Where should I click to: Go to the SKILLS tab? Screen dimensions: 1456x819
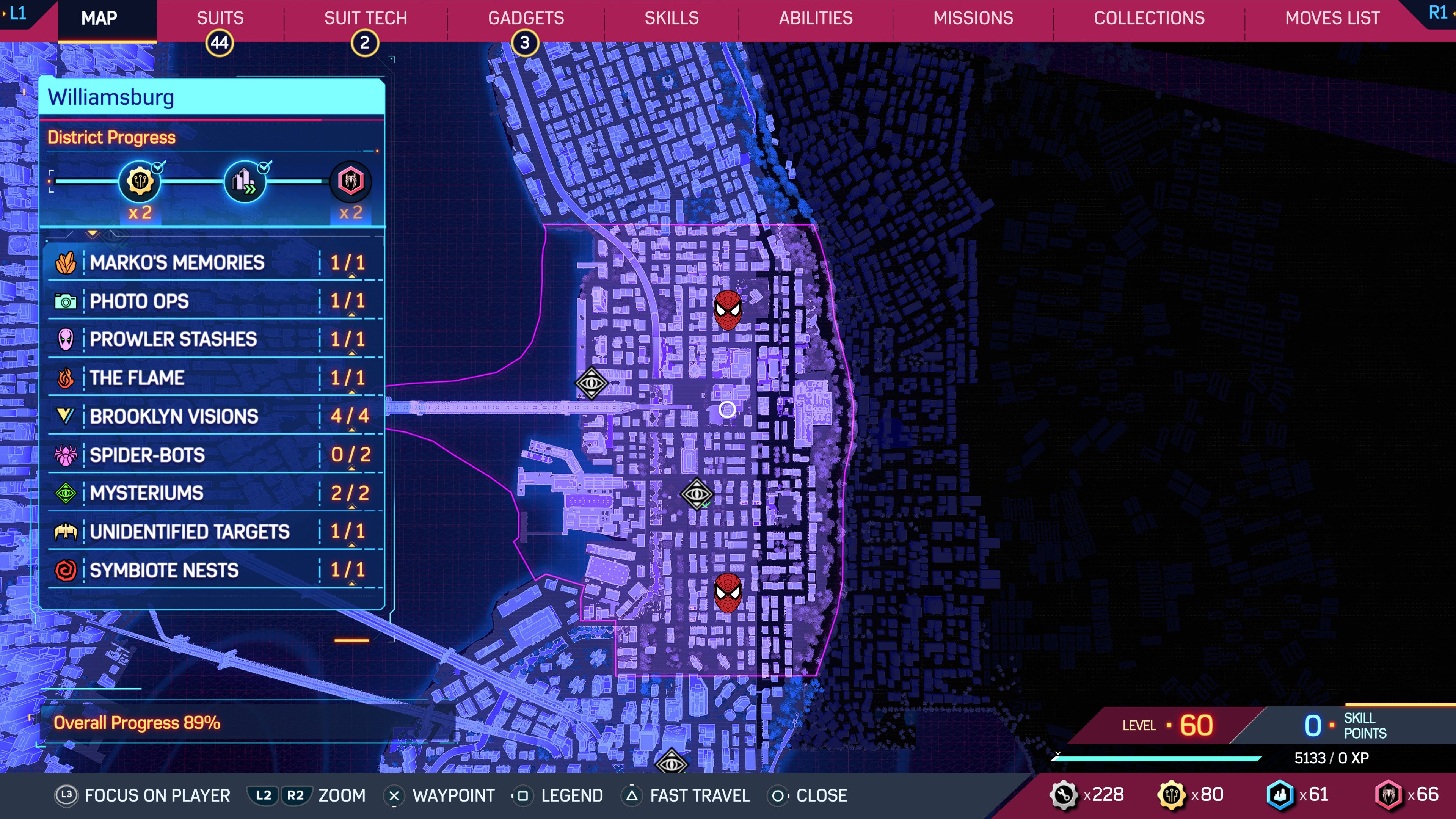(x=672, y=18)
